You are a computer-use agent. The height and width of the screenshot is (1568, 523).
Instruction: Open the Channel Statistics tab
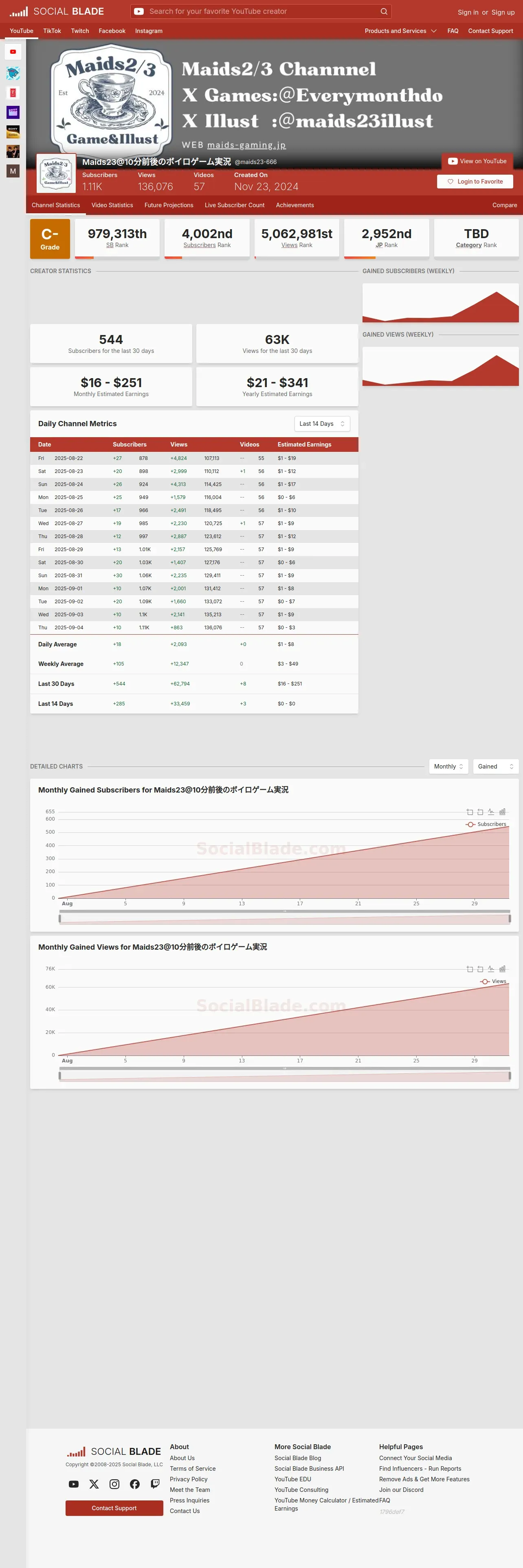tap(55, 205)
